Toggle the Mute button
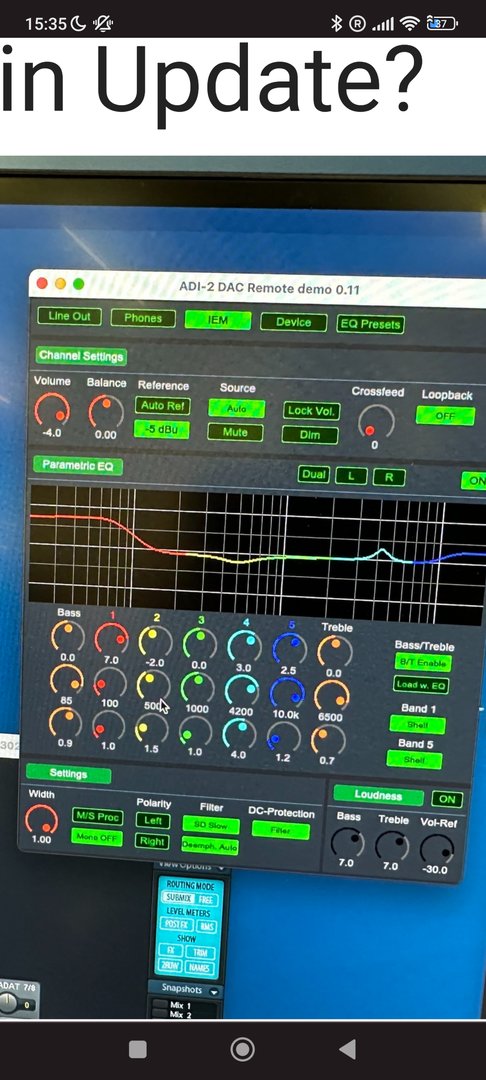Screen dimensions: 486x1080 tap(235, 433)
